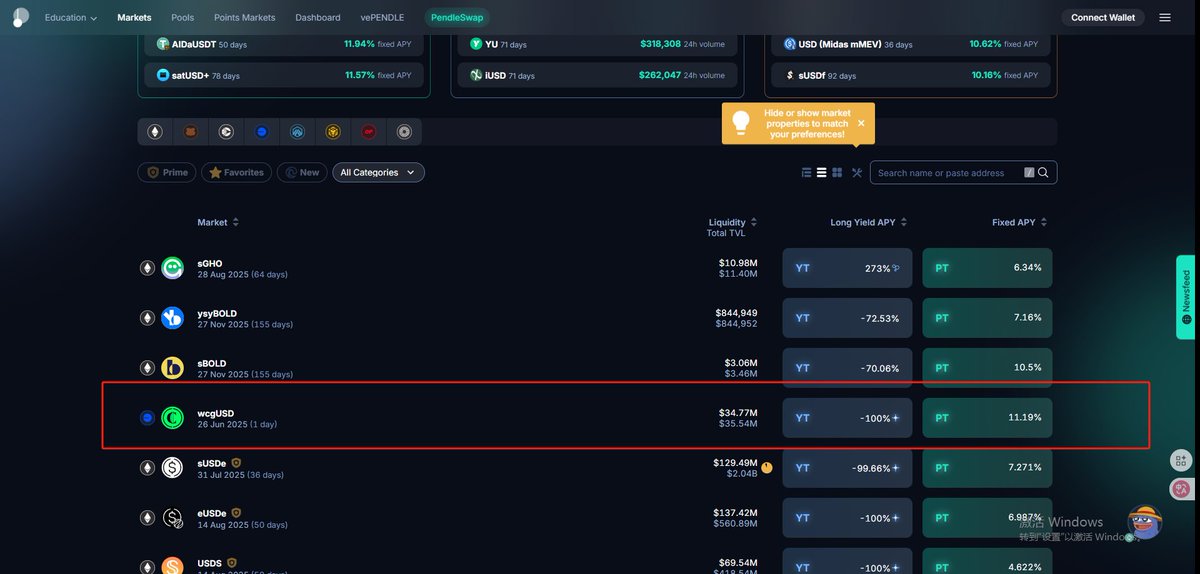Viewport: 1200px width, 574px height.
Task: Click the wcgUSD token icon
Action: [172, 418]
